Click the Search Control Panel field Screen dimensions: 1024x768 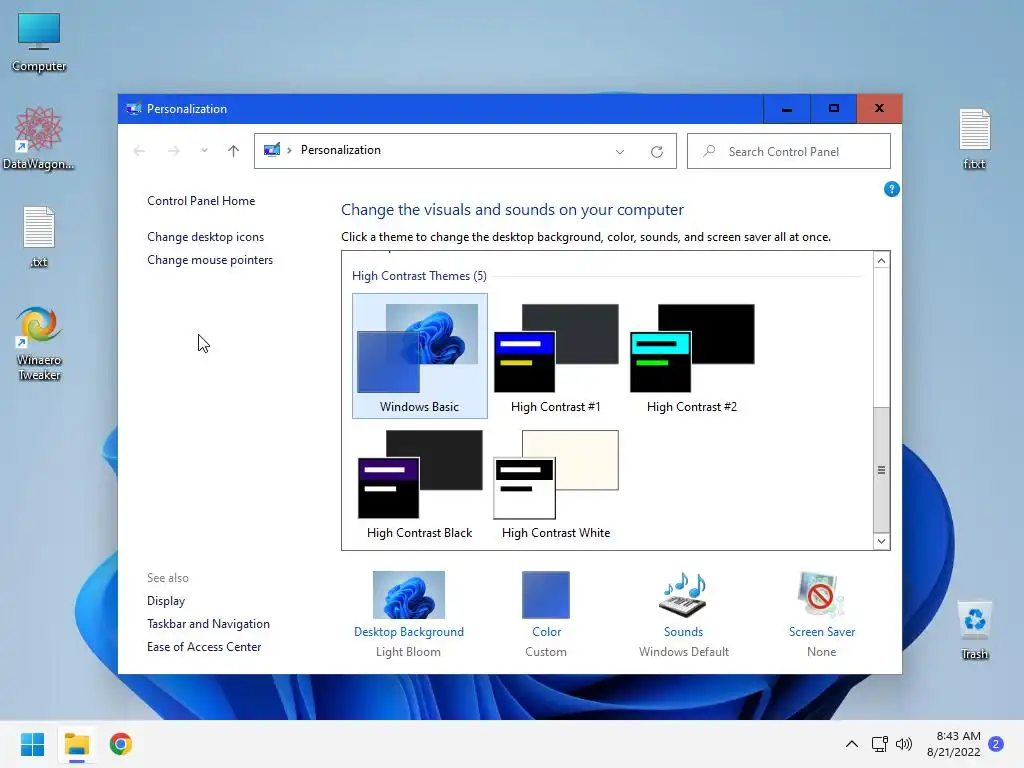click(x=789, y=152)
